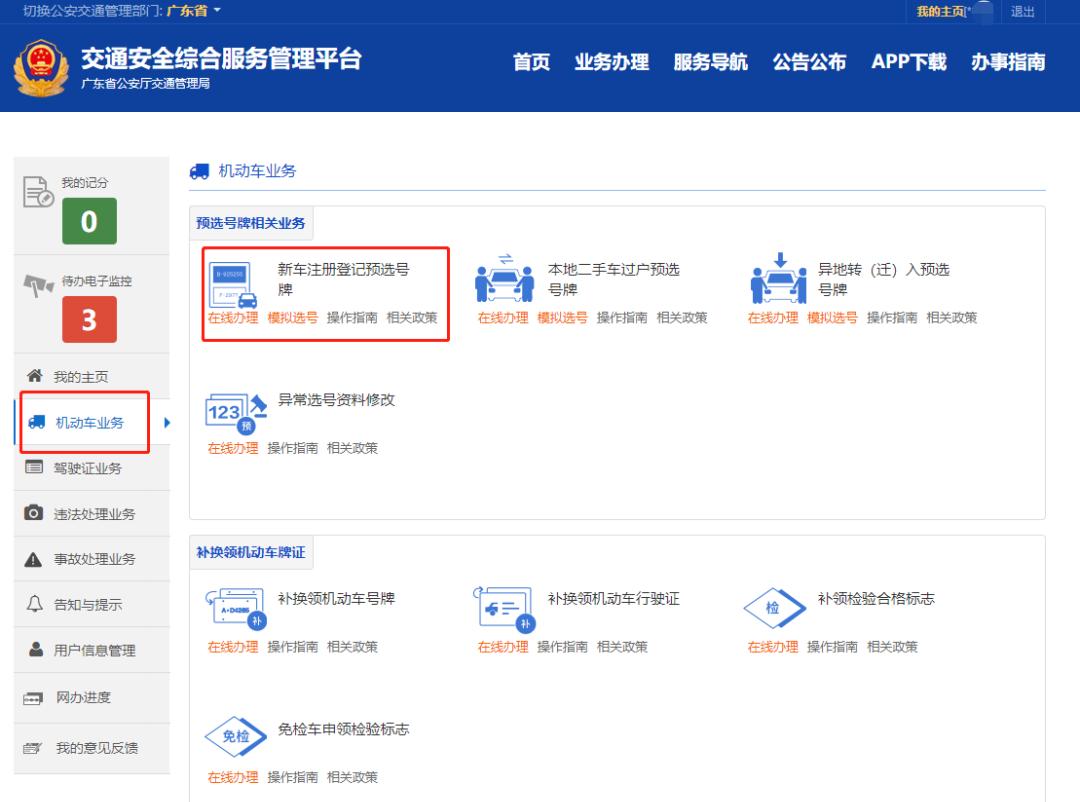Open the APP下载 menu item
This screenshot has height=802, width=1080.
[x=908, y=62]
